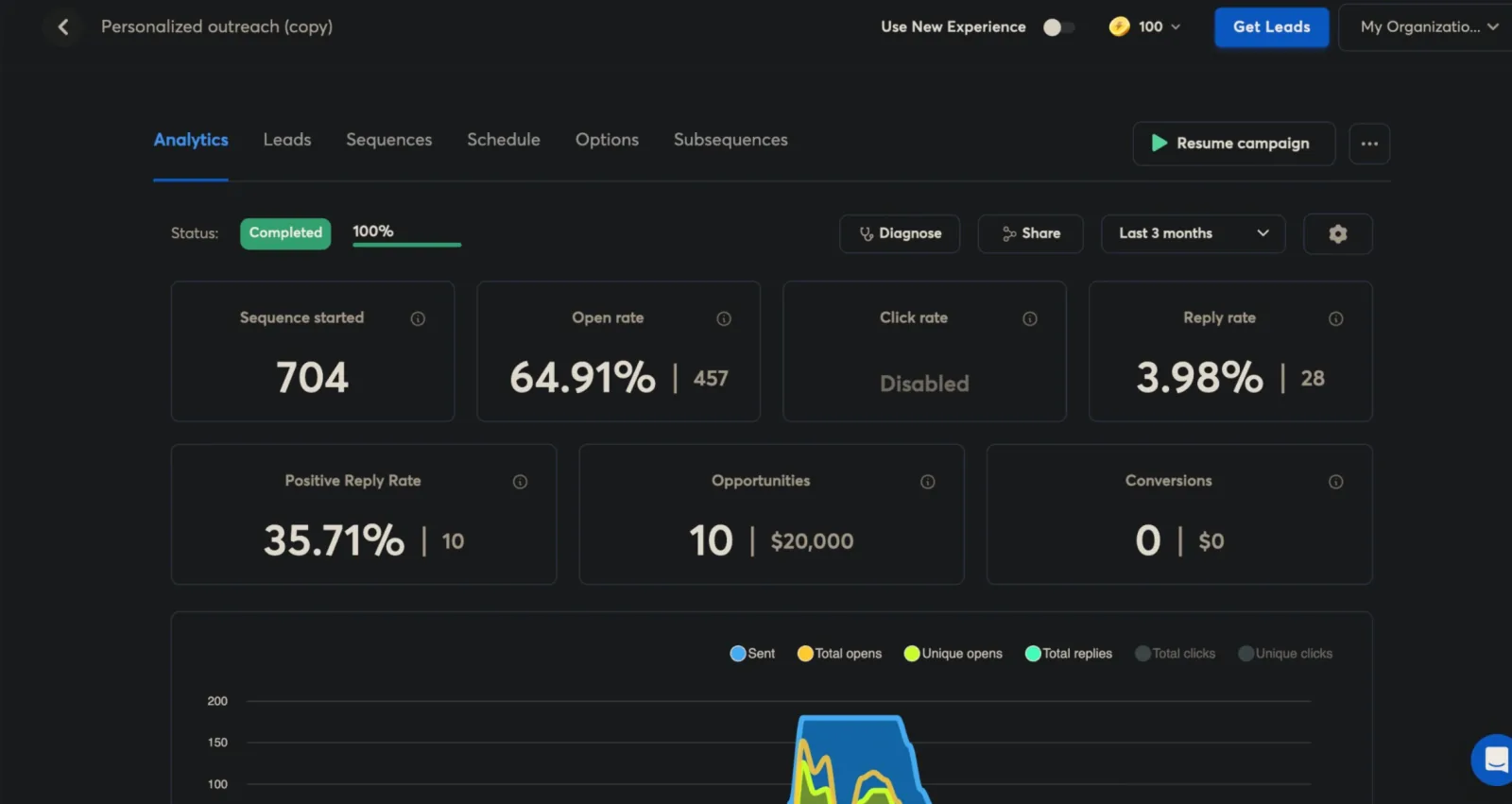Click the Diagnose button
The image size is (1512, 804).
pos(900,233)
